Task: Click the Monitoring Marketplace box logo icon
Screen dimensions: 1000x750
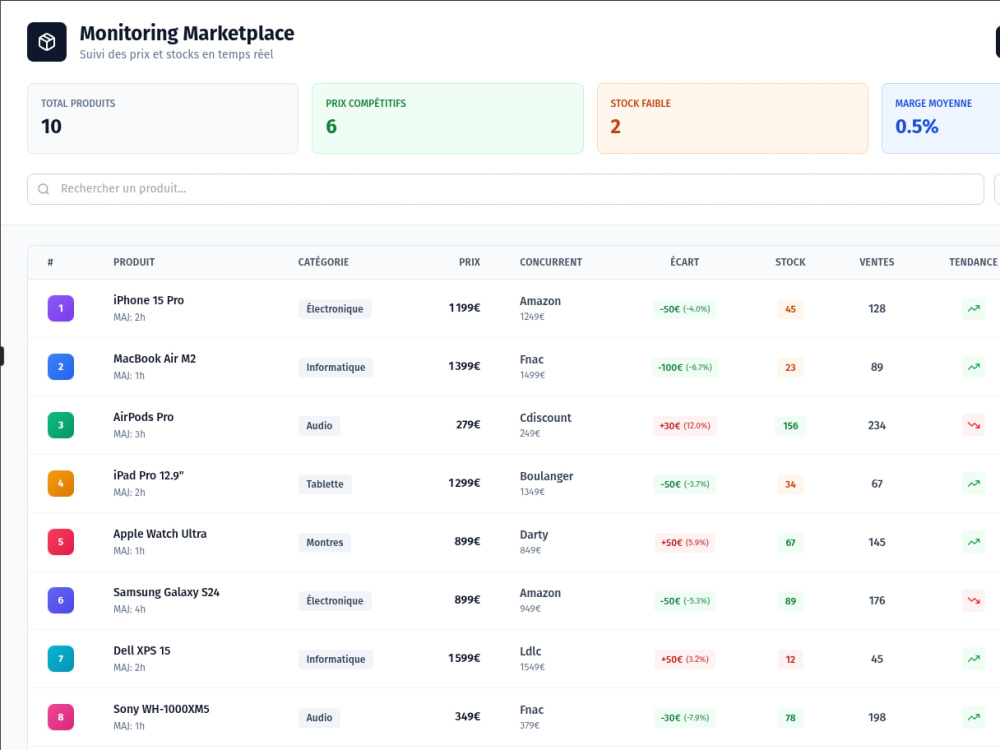Action: pyautogui.click(x=47, y=42)
